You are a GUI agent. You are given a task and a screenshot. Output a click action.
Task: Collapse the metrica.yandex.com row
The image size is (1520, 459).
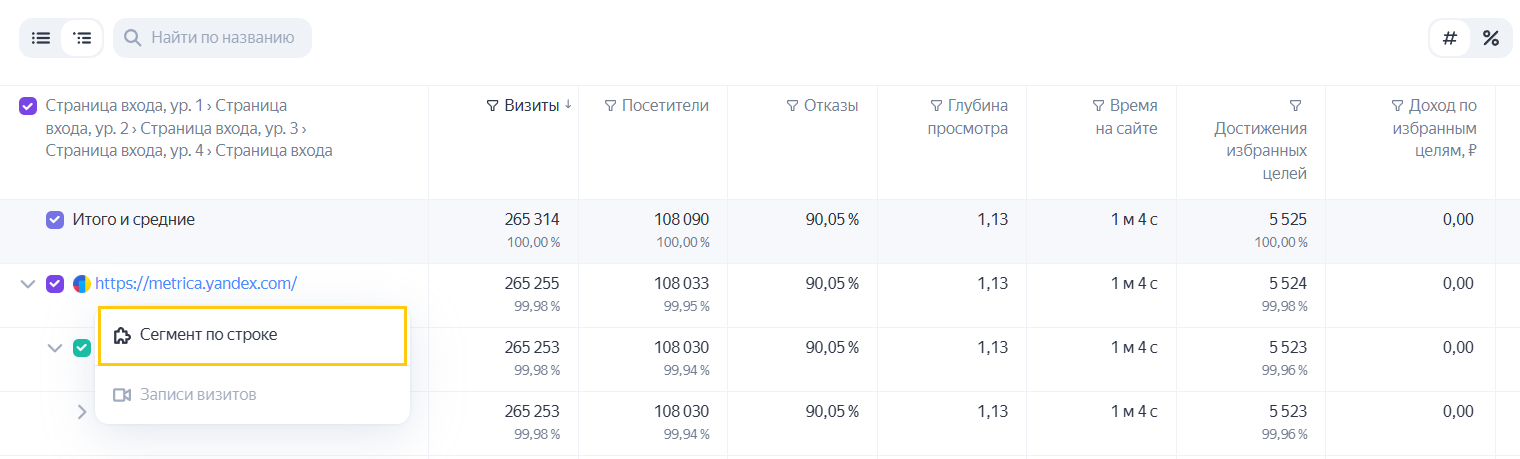tap(28, 284)
